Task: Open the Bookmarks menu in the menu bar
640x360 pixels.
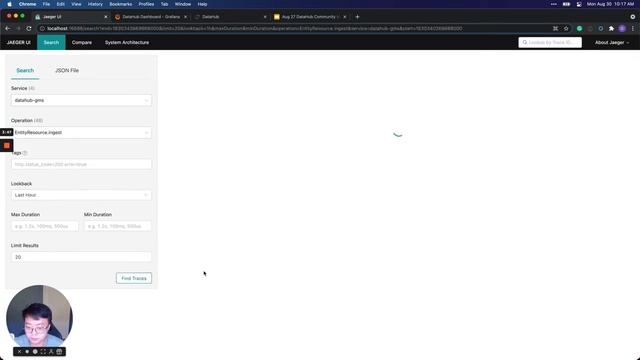Action: [120, 4]
